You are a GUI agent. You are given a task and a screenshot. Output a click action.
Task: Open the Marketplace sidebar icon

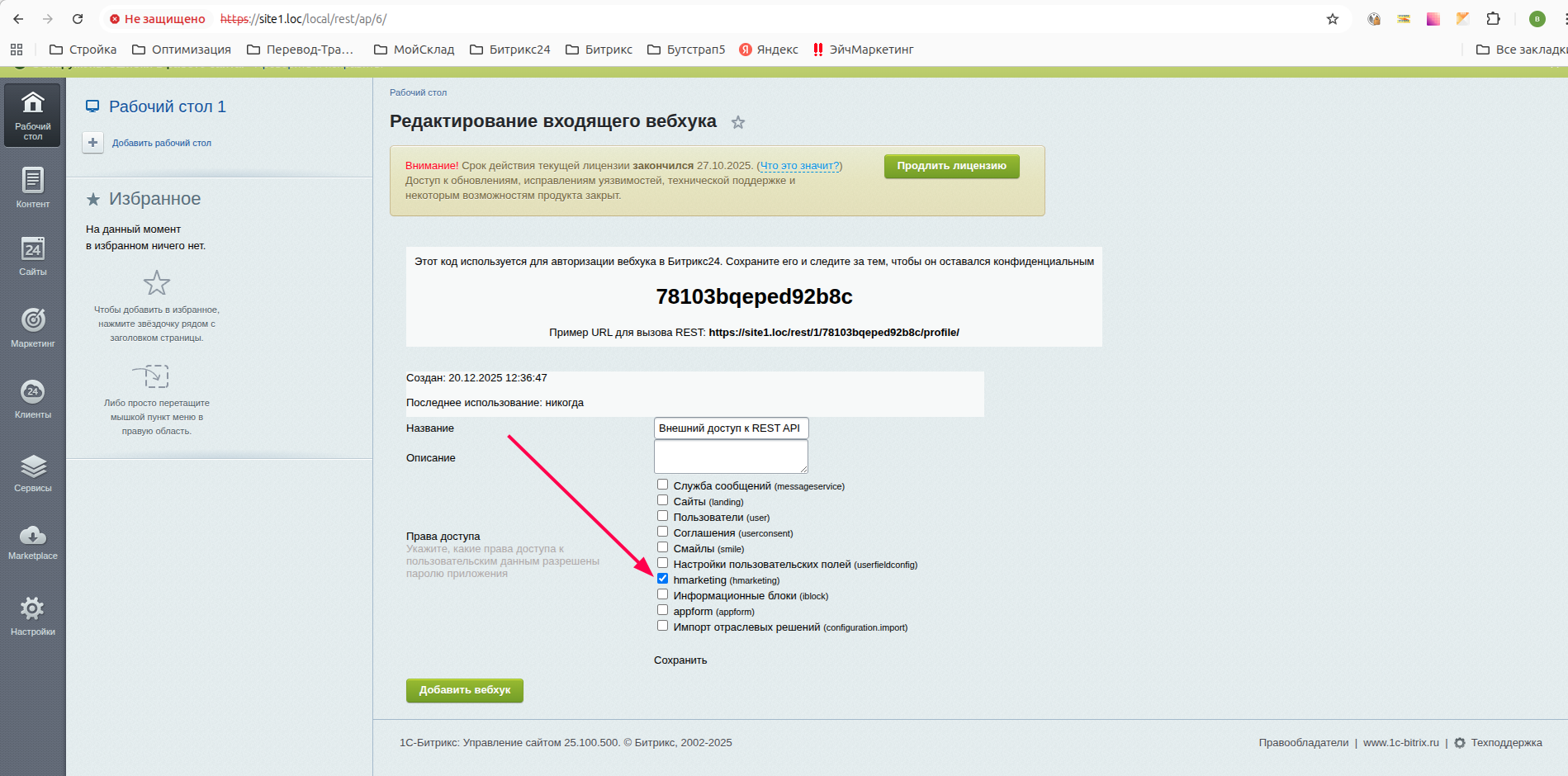click(x=32, y=542)
